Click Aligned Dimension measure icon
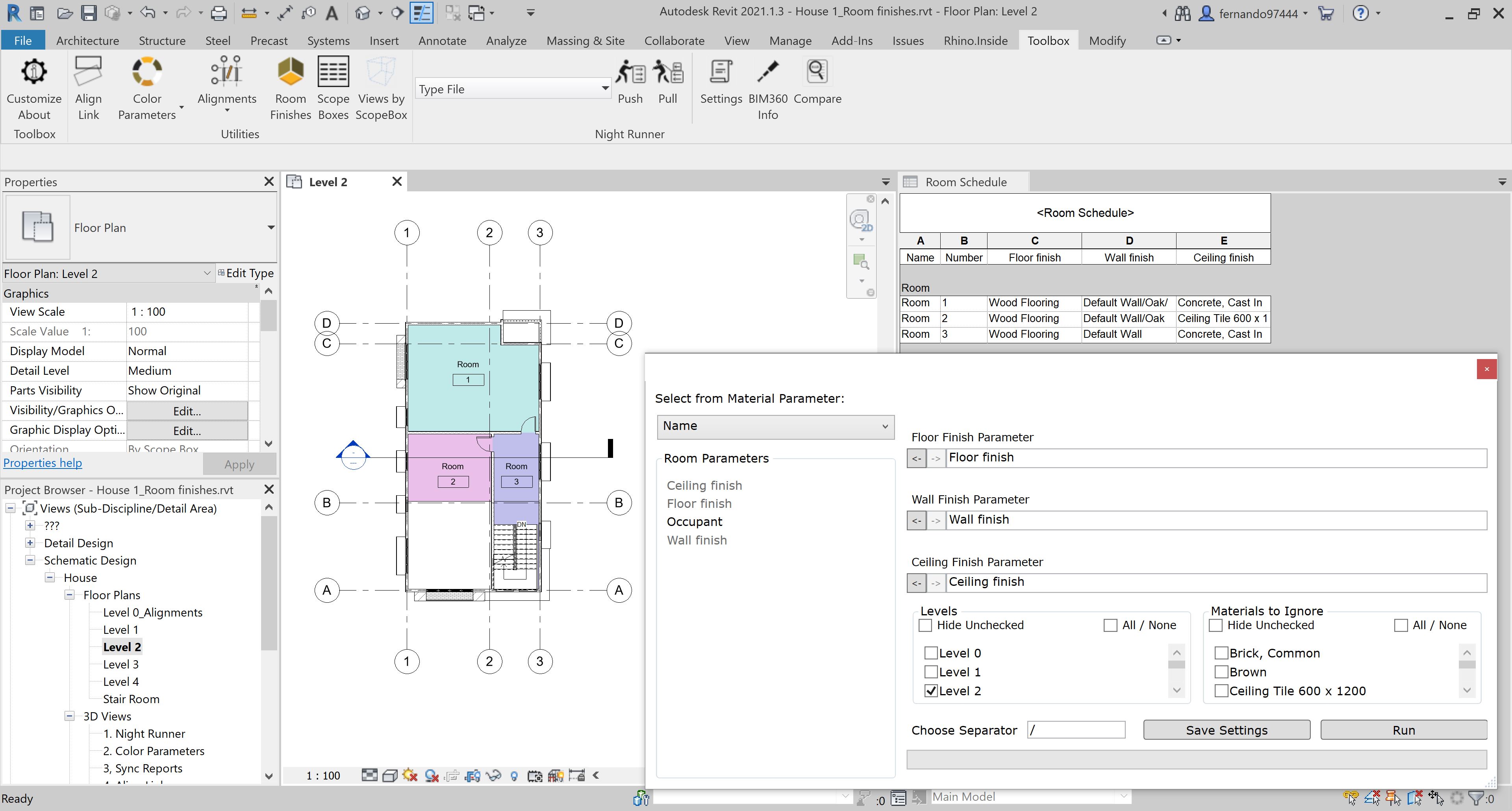The image size is (1512, 811). click(x=285, y=12)
